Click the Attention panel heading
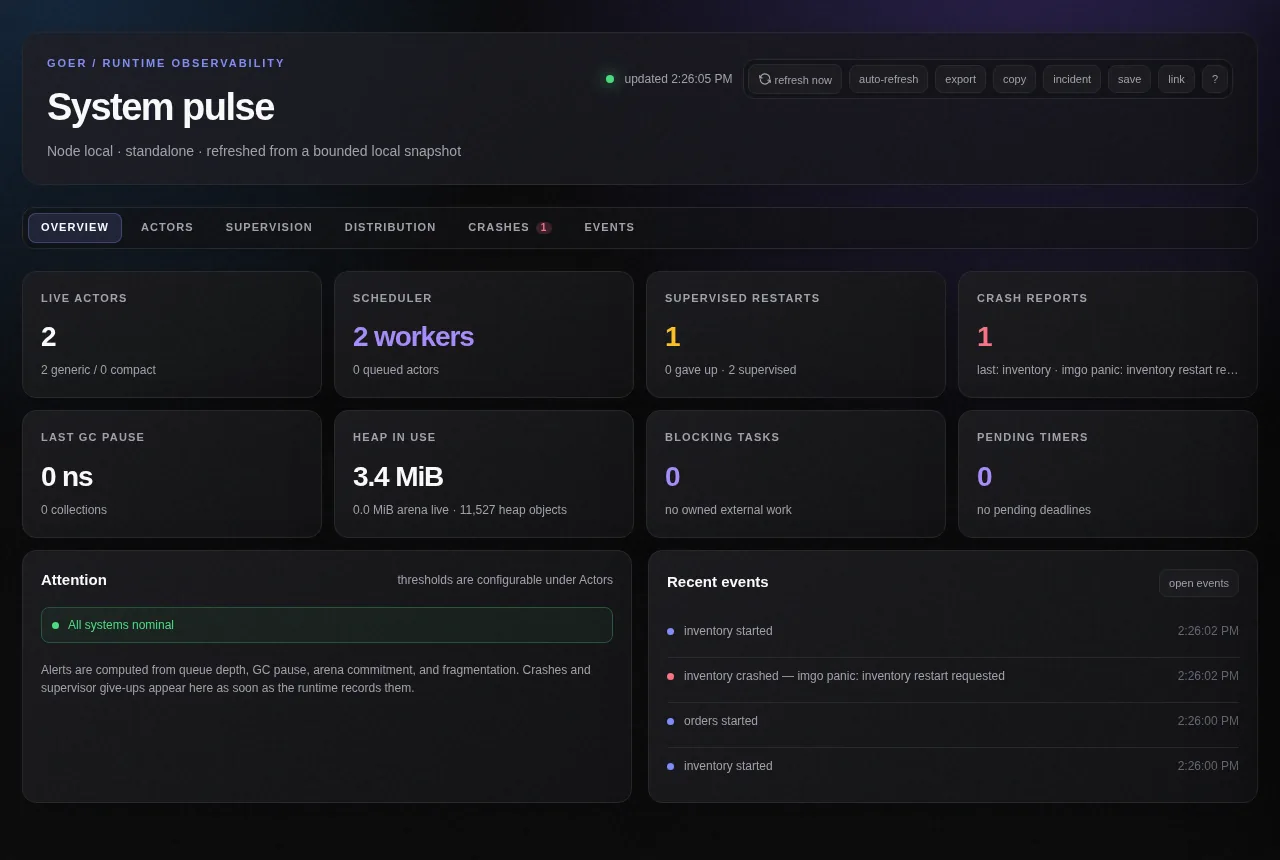The width and height of the screenshot is (1280, 860). tap(74, 580)
